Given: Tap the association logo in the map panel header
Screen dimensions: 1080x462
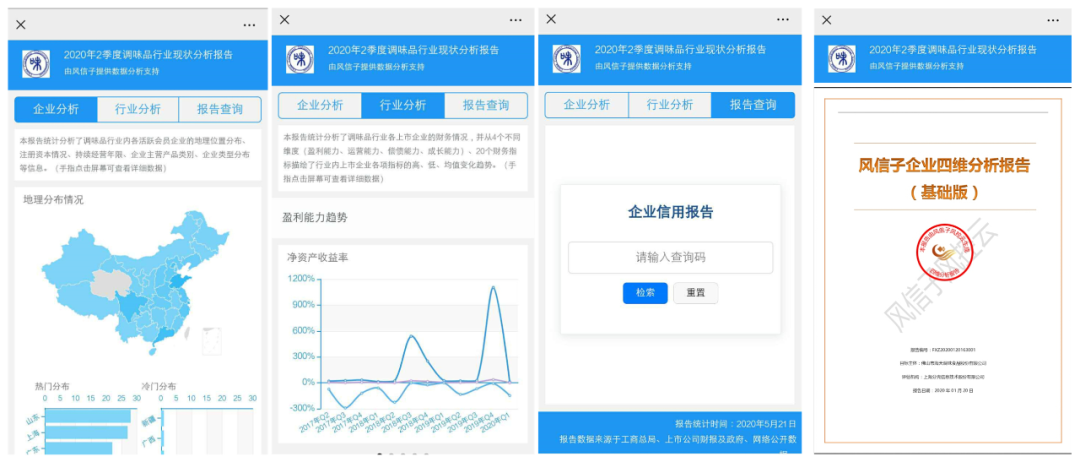Looking at the screenshot, I should 36,63.
